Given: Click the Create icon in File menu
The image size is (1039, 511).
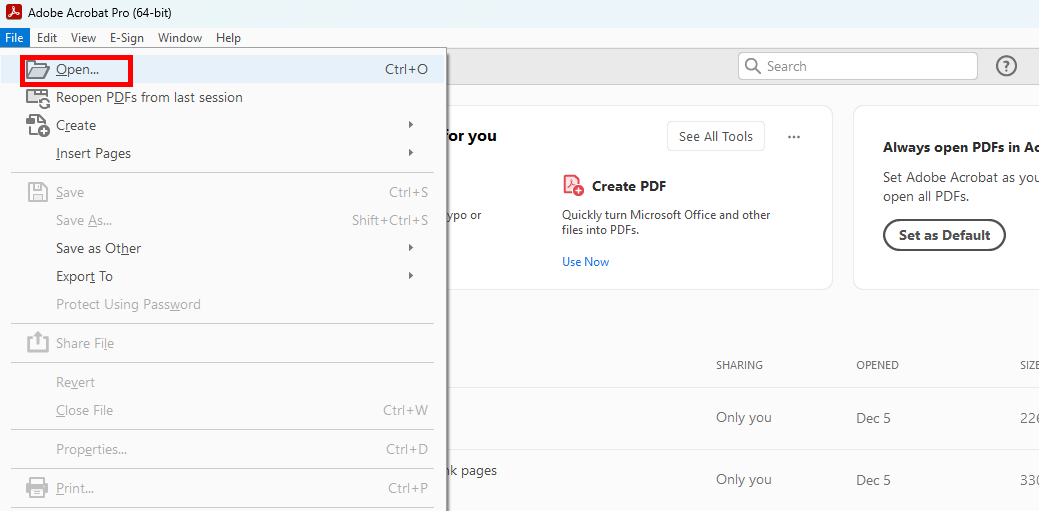Looking at the screenshot, I should [38, 125].
